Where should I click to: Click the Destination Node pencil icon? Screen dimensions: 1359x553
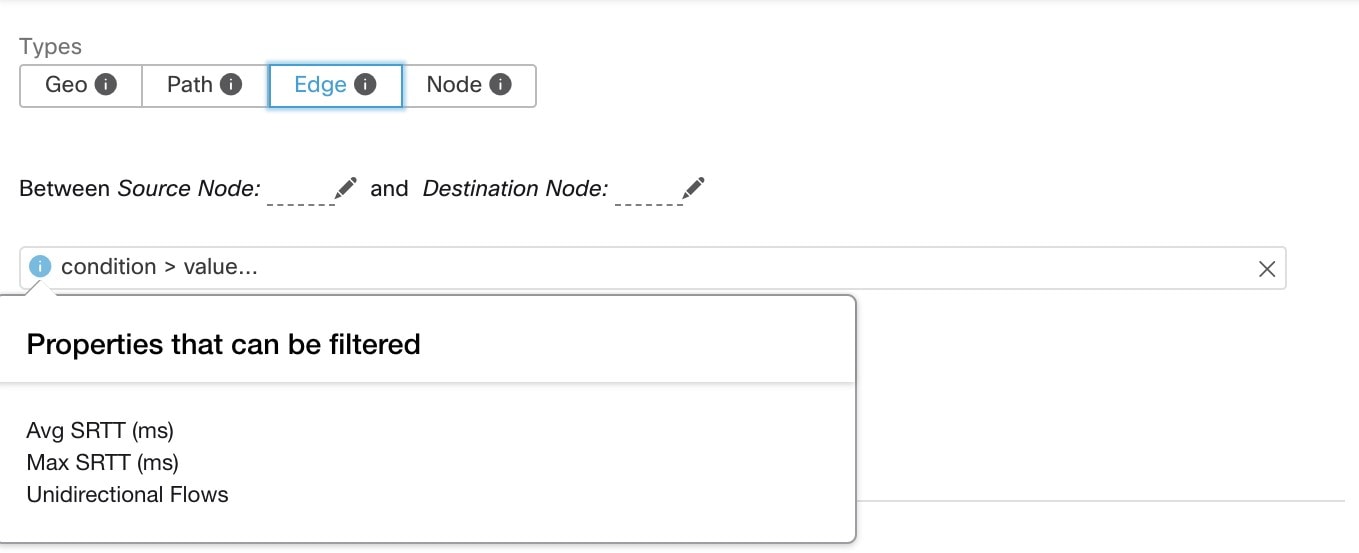pos(694,188)
